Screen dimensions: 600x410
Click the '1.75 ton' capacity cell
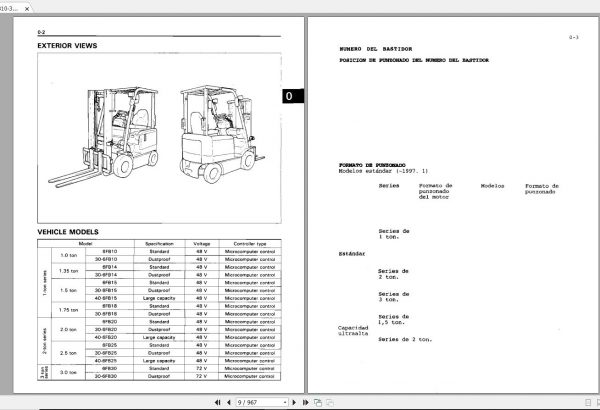click(x=68, y=310)
